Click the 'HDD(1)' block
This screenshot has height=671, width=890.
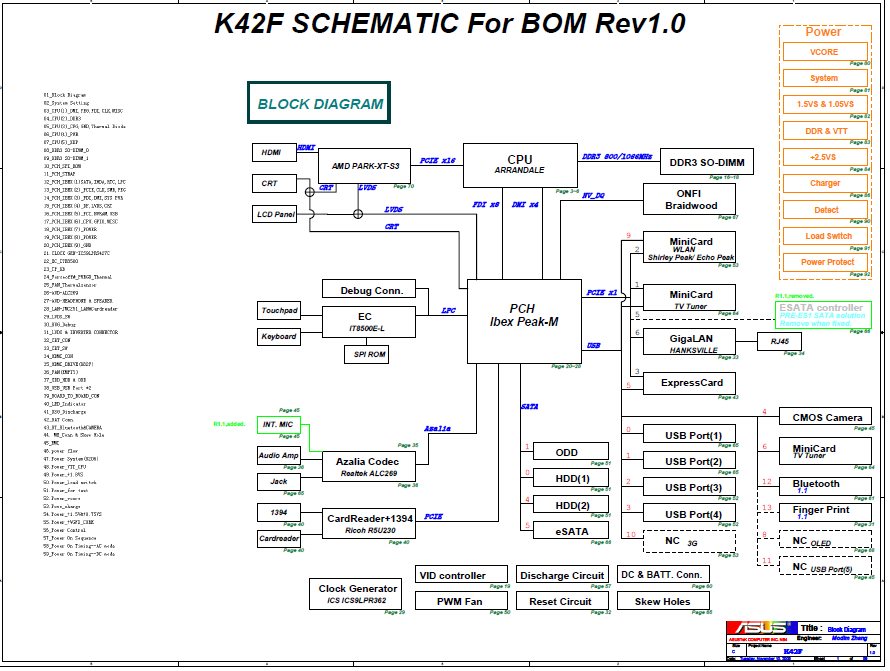570,478
